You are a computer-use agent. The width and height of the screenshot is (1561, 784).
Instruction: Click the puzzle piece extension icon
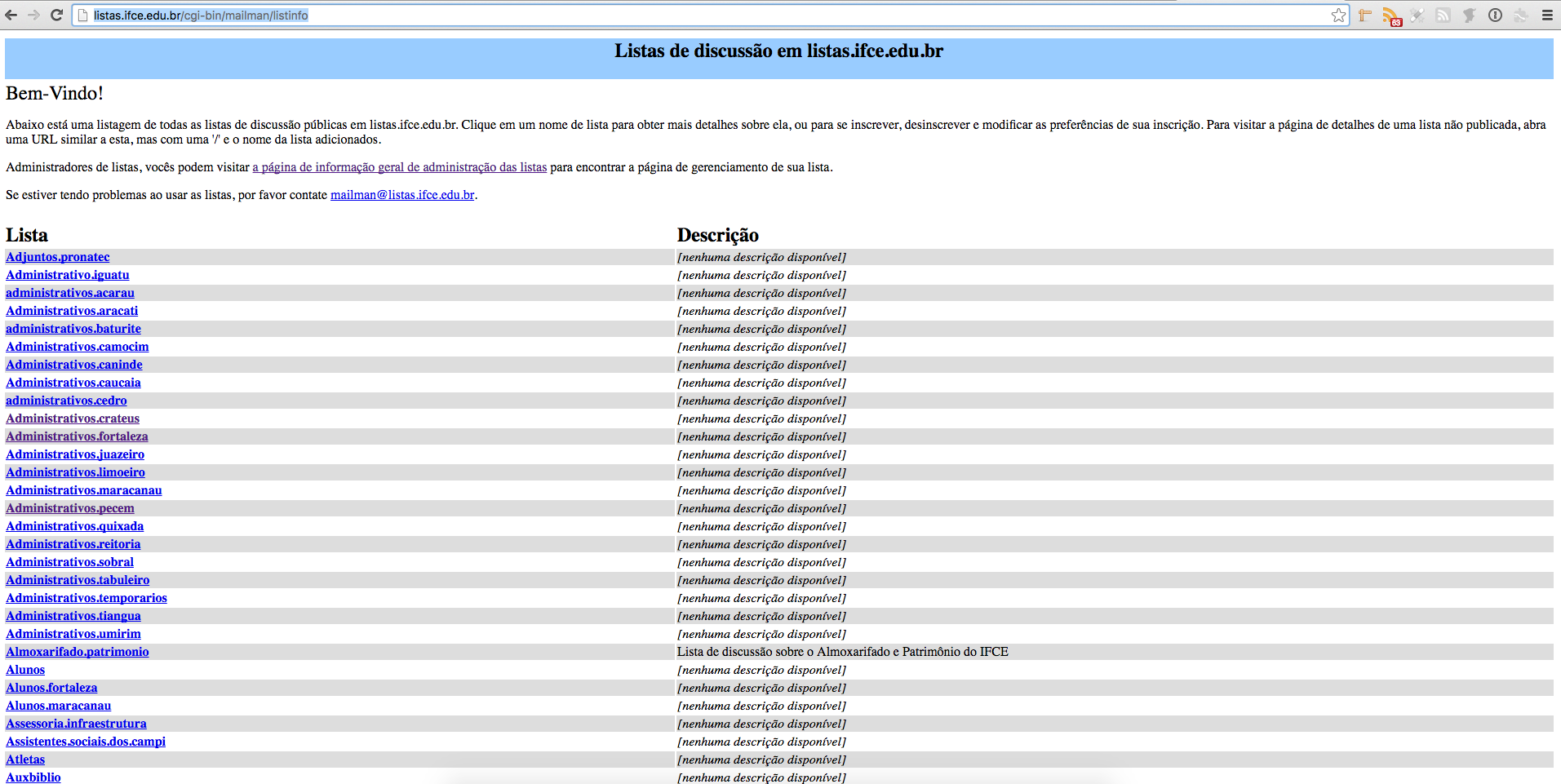[x=1521, y=15]
